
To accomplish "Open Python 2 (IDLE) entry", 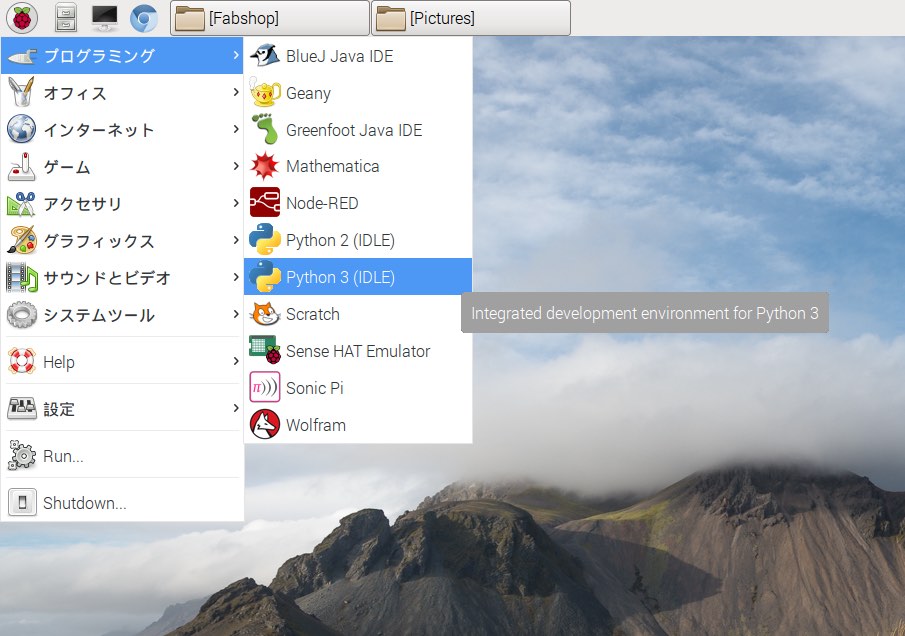I will click(x=358, y=240).
